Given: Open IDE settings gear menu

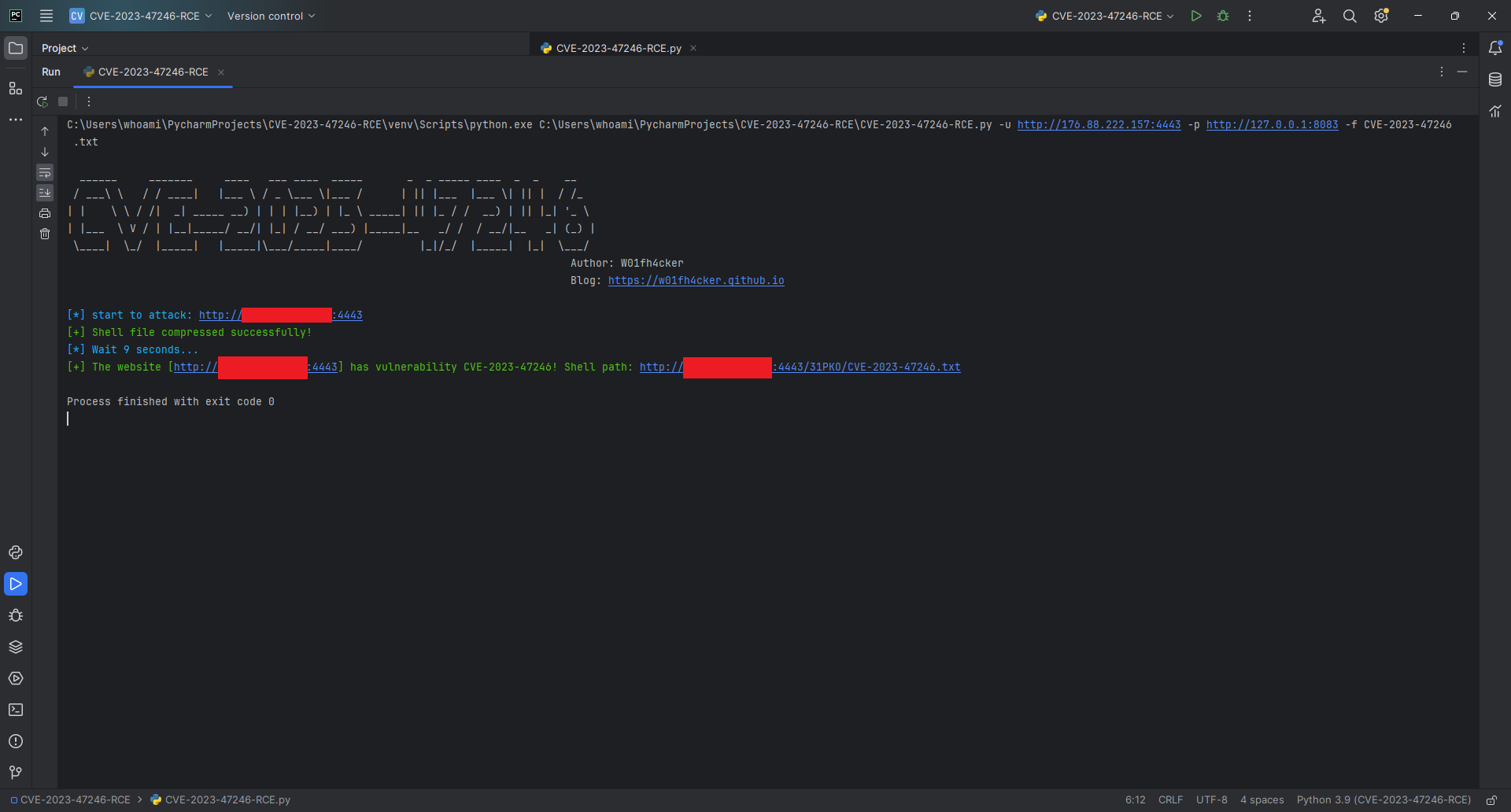Looking at the screenshot, I should 1381,16.
